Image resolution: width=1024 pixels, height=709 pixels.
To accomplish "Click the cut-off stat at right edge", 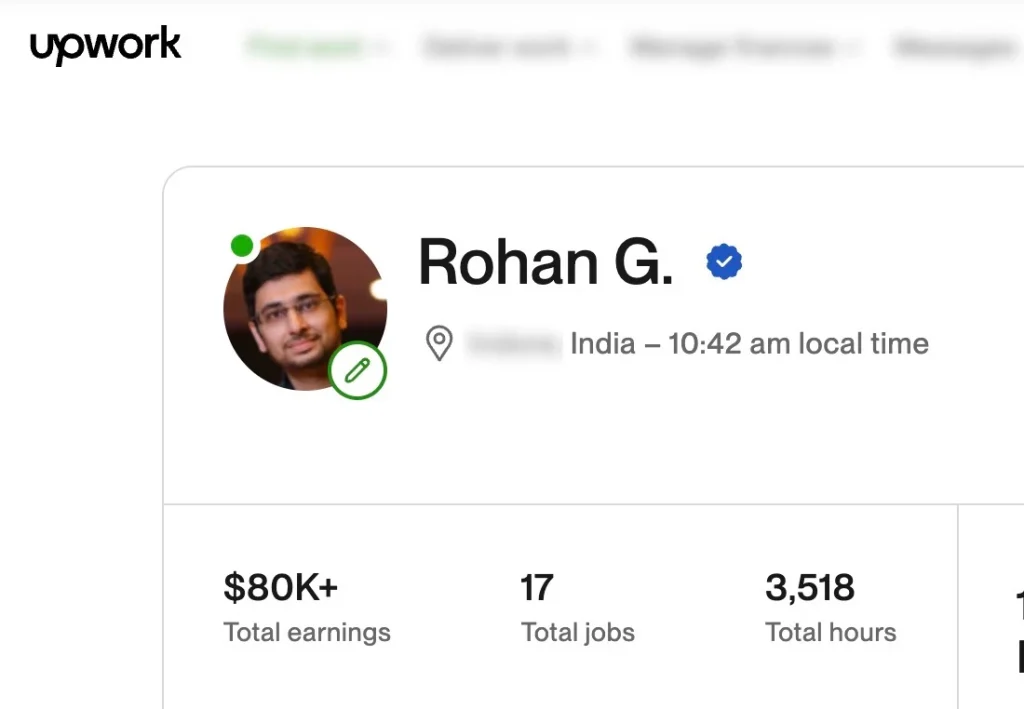I will point(1018,630).
